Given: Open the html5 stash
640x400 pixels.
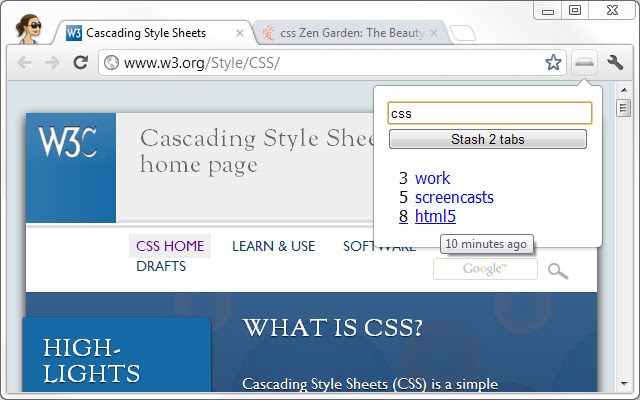Looking at the screenshot, I should (x=435, y=216).
